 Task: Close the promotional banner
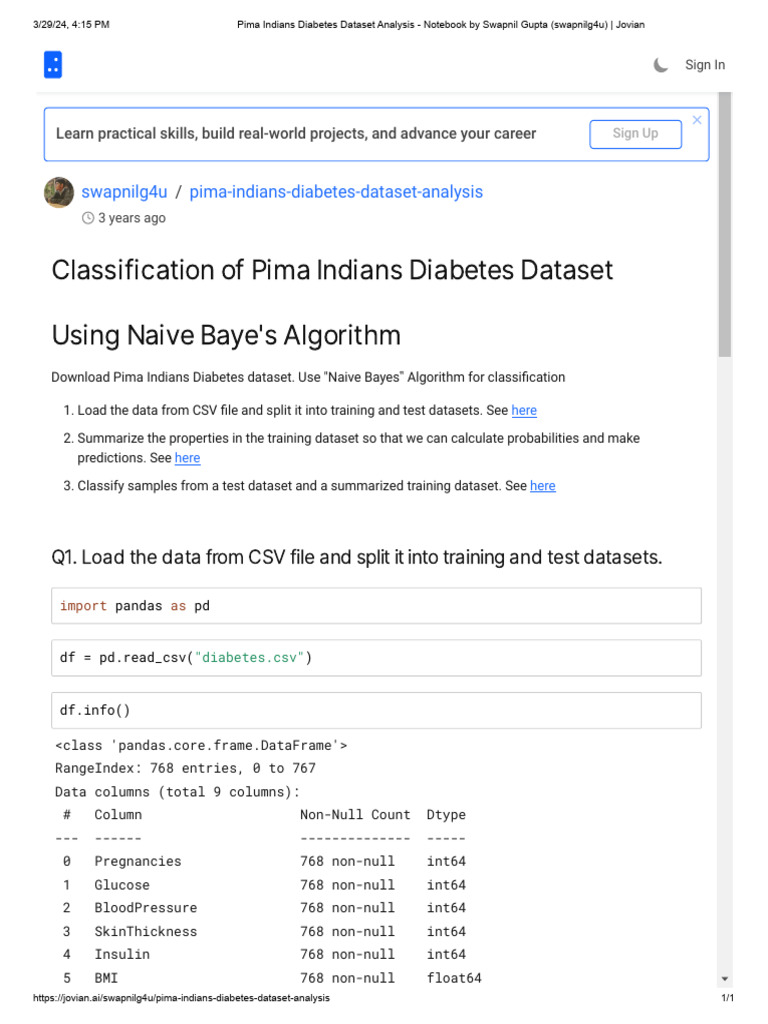(697, 120)
